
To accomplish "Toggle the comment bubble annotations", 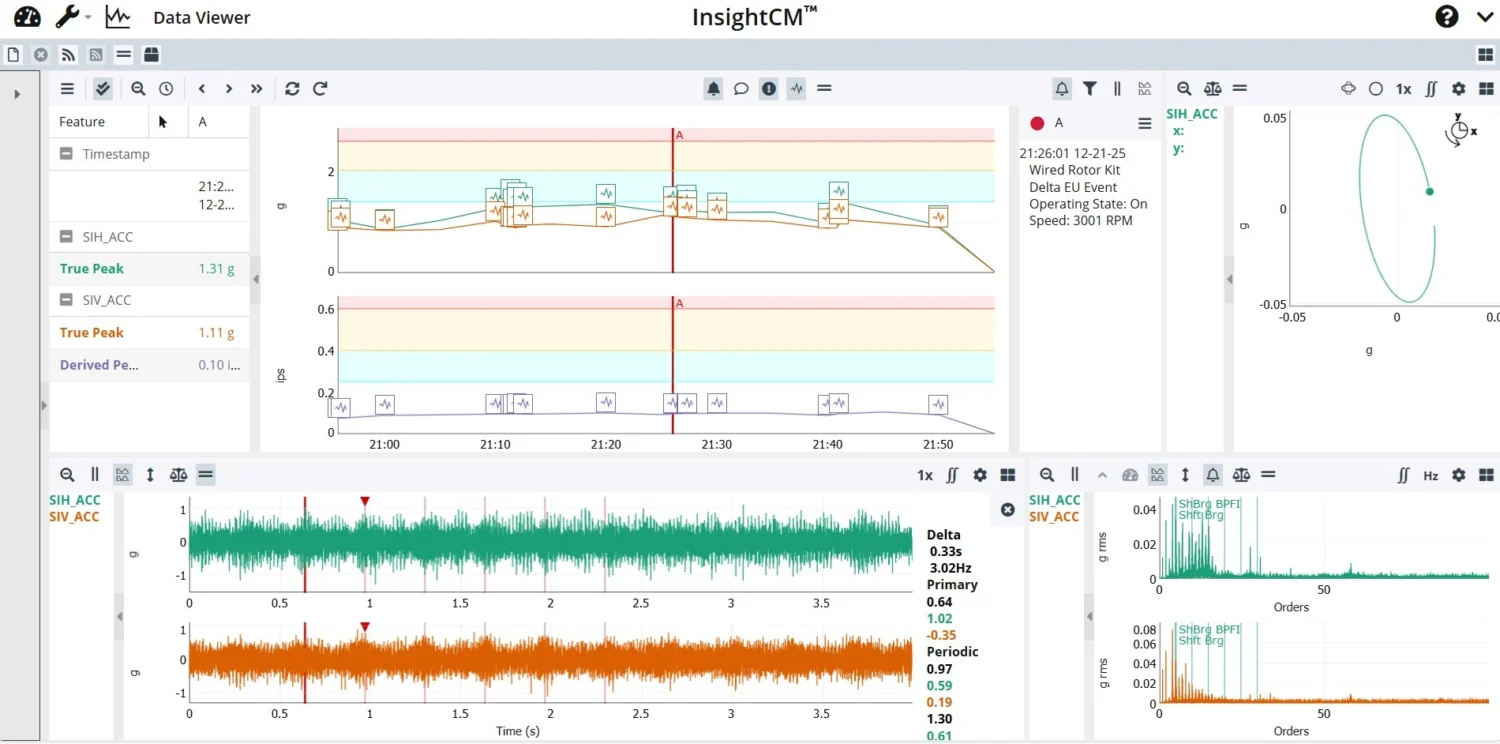I will coord(741,89).
